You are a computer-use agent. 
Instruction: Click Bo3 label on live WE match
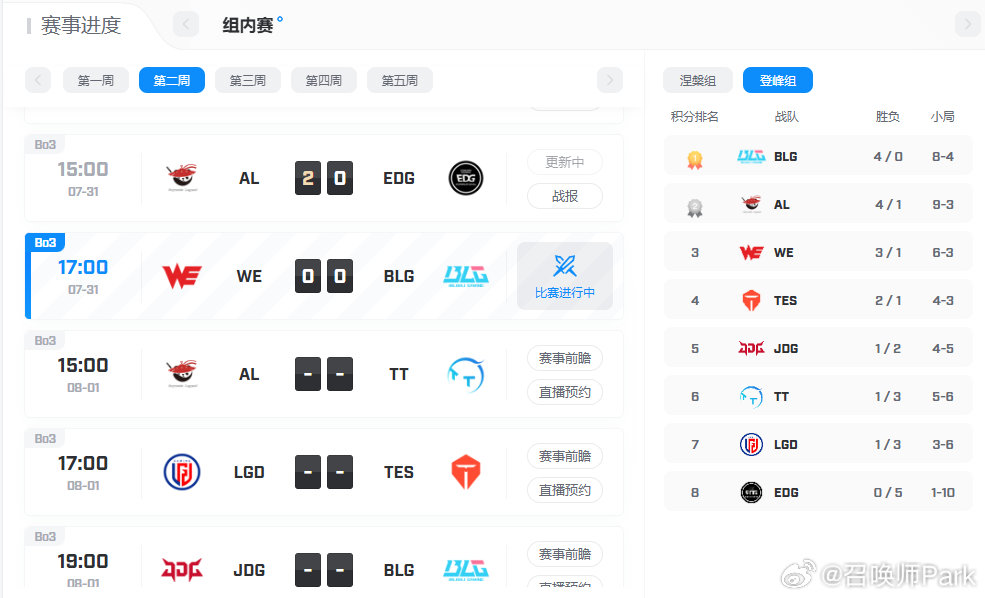coord(45,242)
